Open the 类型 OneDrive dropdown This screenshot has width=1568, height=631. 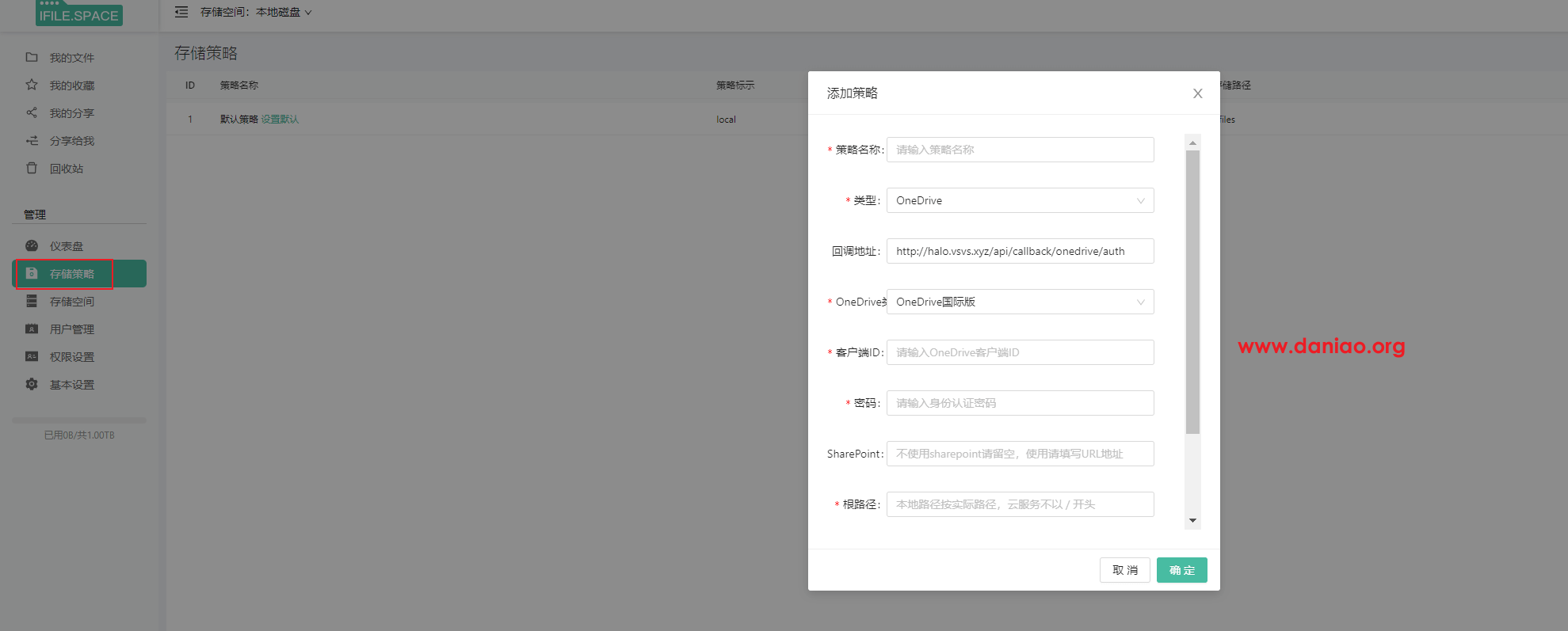coord(1020,200)
